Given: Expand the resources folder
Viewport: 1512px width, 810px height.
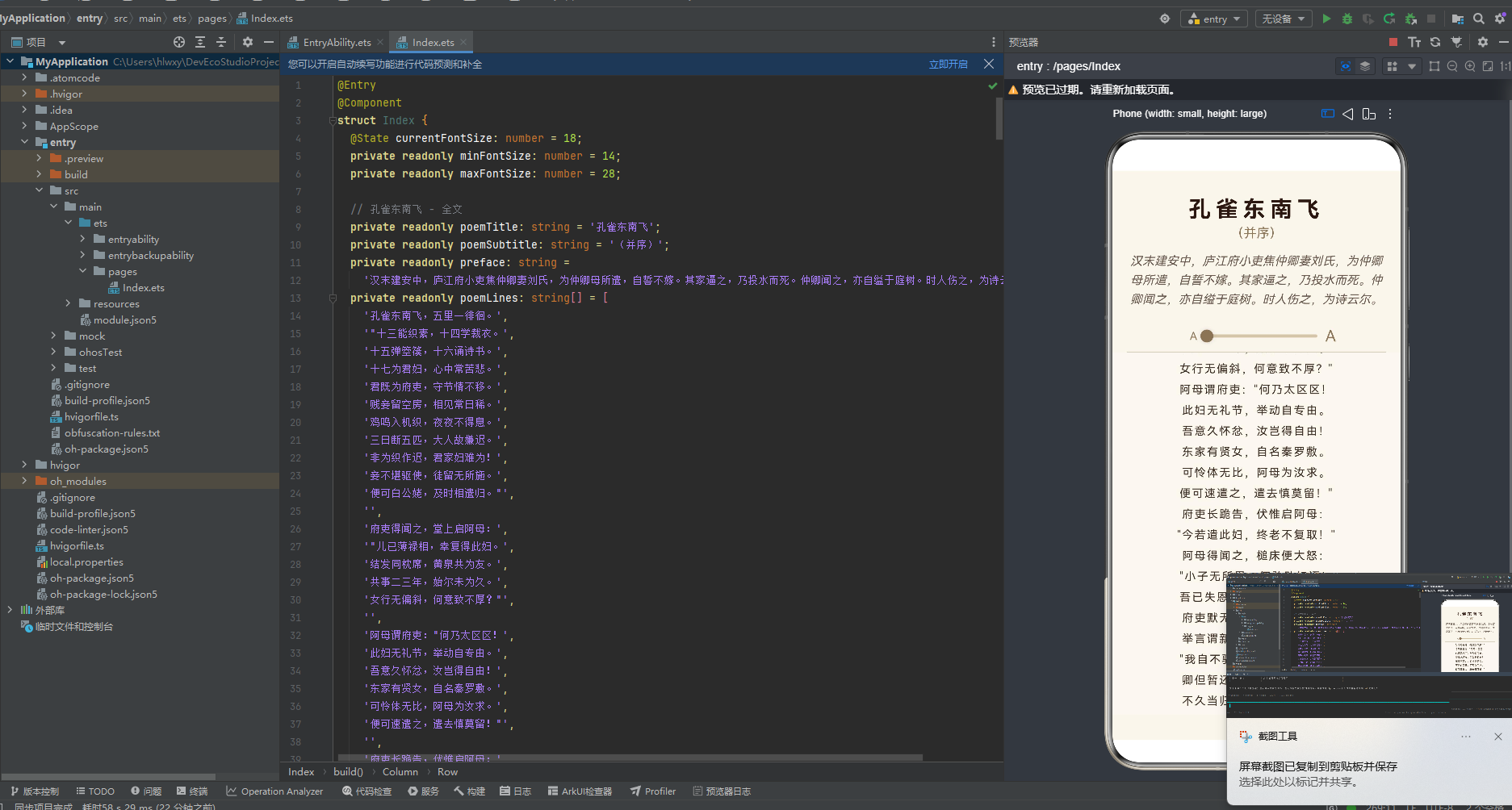Looking at the screenshot, I should 68,303.
